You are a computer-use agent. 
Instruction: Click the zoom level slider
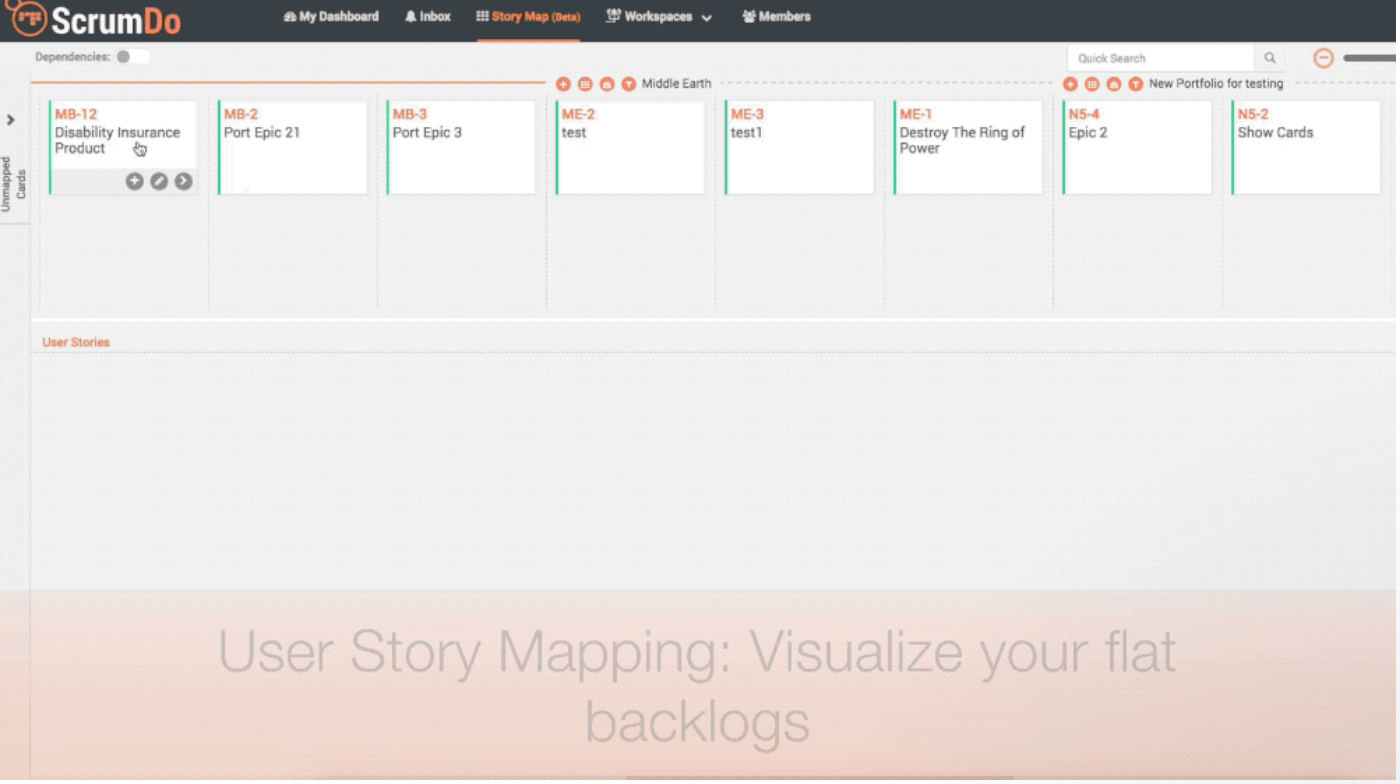[1370, 59]
